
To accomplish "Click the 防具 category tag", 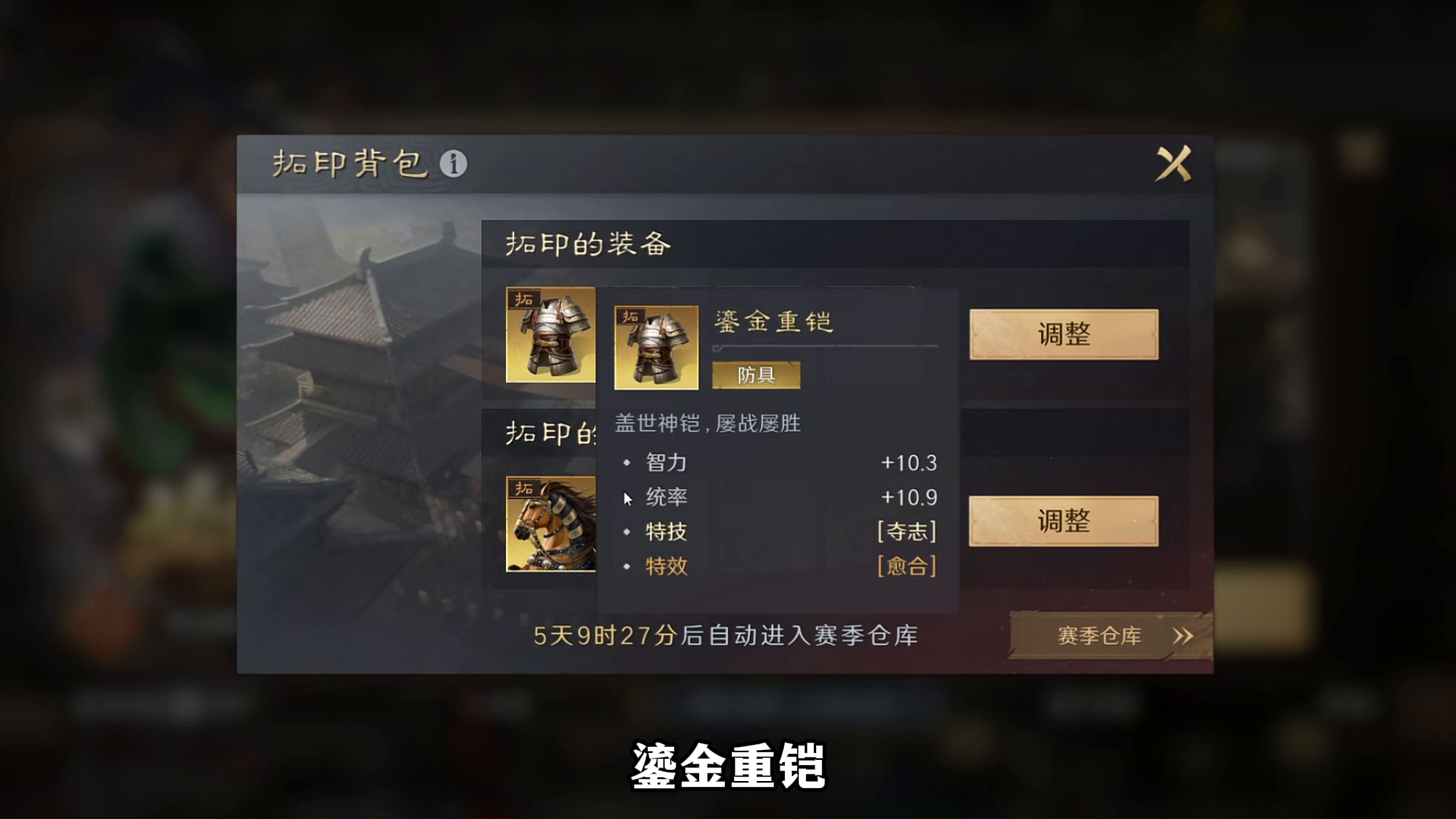I will click(756, 375).
